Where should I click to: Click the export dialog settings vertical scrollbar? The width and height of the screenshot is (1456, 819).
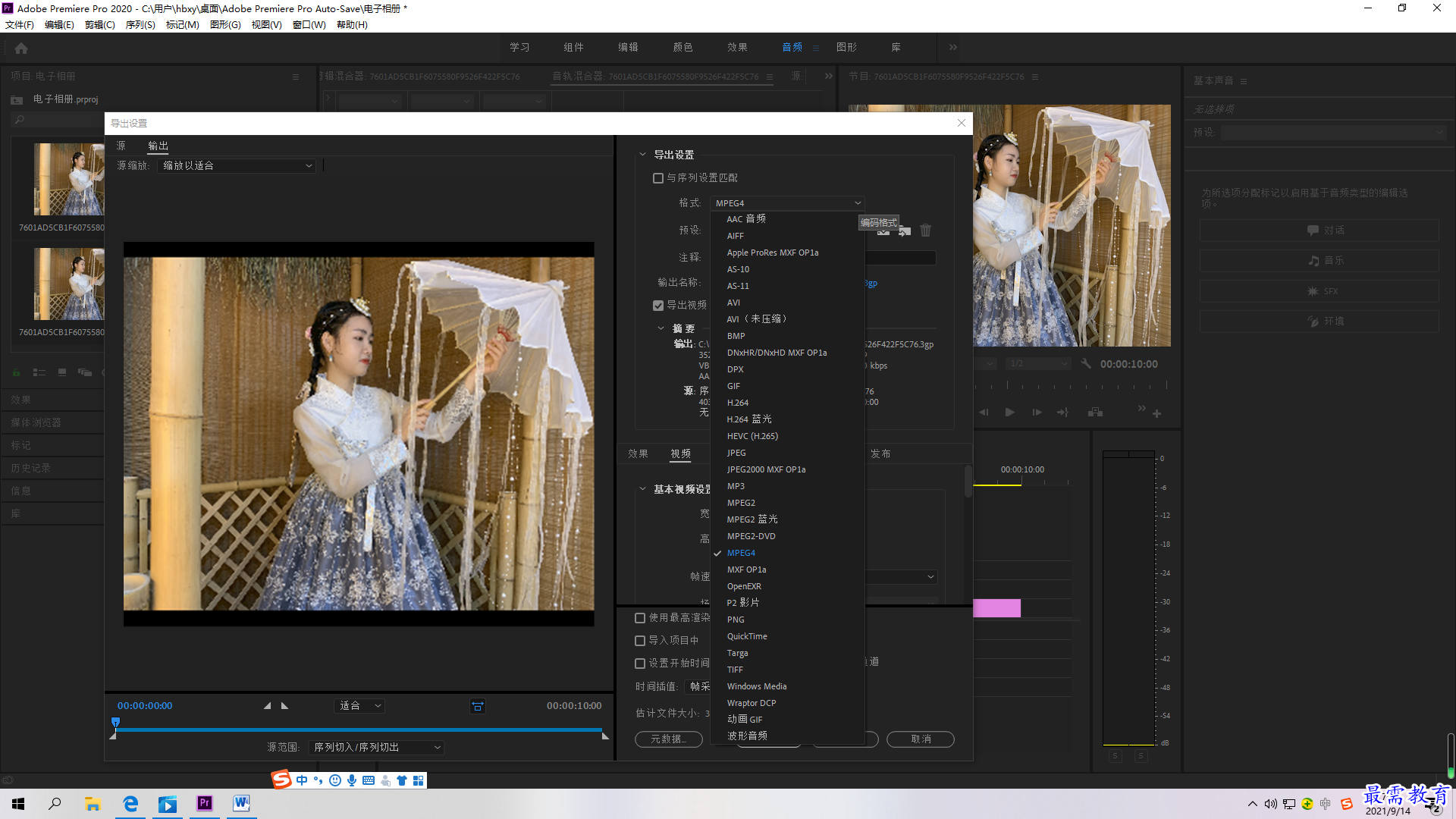click(968, 482)
